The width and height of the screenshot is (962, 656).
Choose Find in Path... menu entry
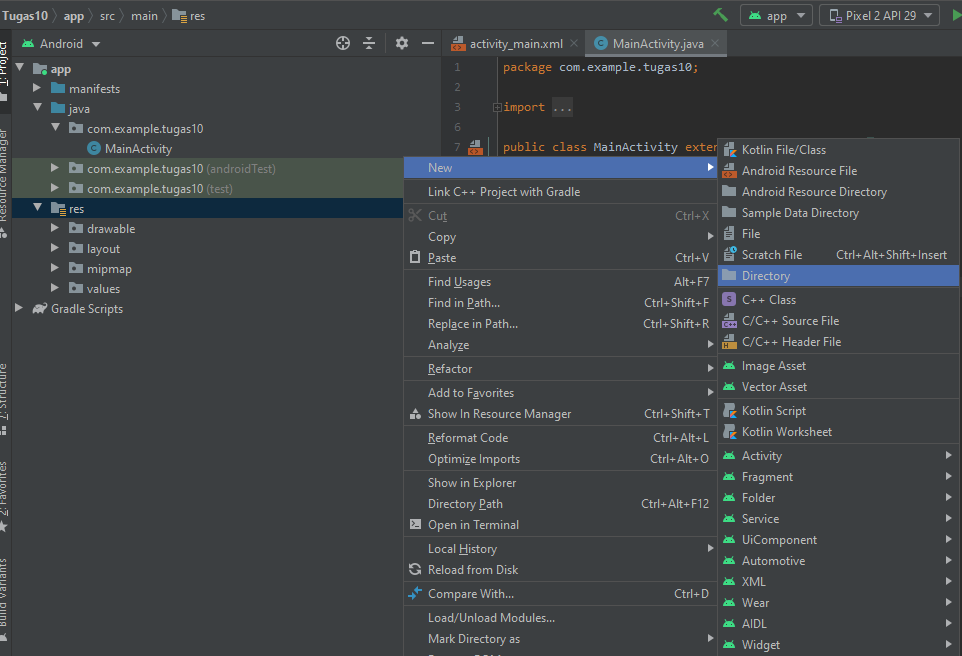[560, 303]
